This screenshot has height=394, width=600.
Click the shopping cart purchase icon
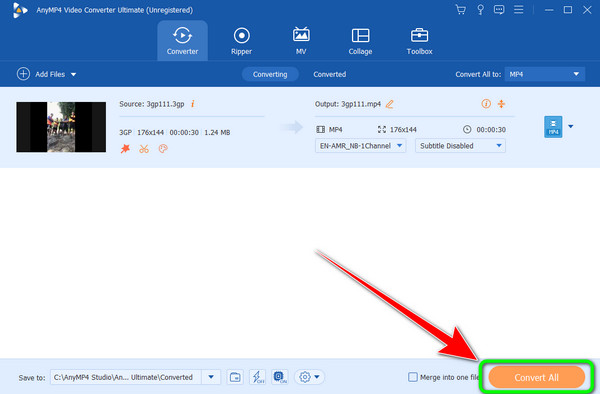[x=461, y=10]
